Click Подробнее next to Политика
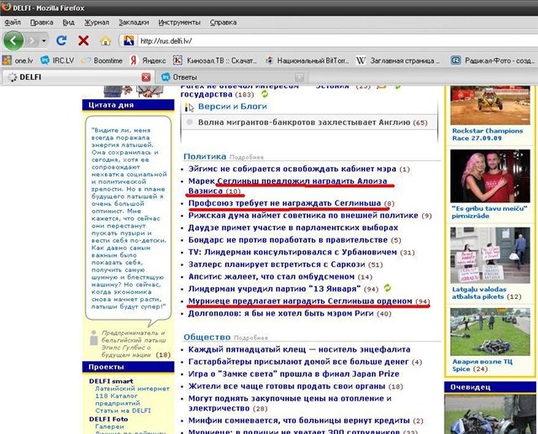538x434 pixels. [246, 157]
